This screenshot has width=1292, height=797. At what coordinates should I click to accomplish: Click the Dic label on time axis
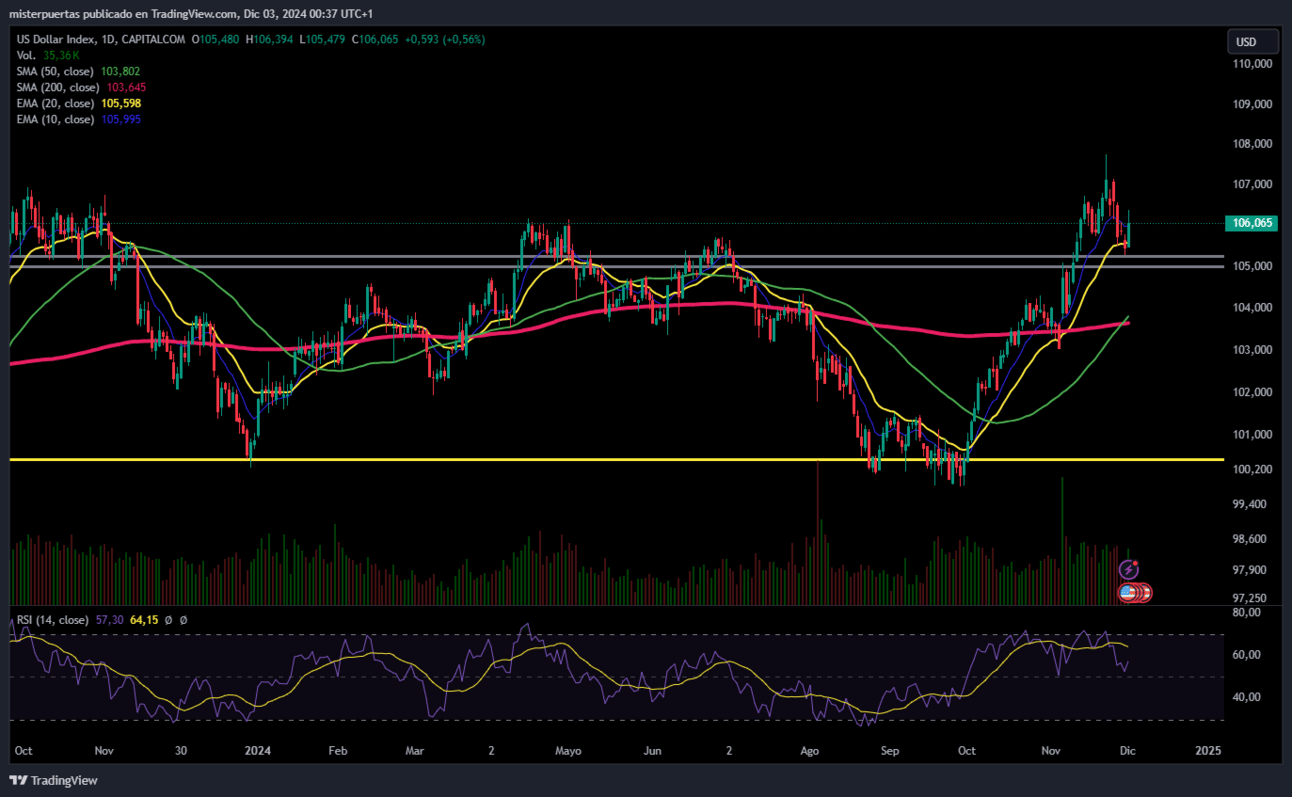[x=1127, y=750]
